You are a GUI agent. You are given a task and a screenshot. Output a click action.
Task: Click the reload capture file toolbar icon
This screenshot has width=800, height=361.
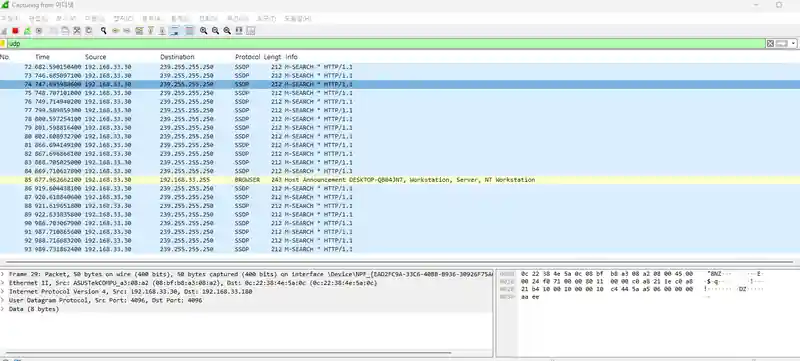click(x=89, y=31)
